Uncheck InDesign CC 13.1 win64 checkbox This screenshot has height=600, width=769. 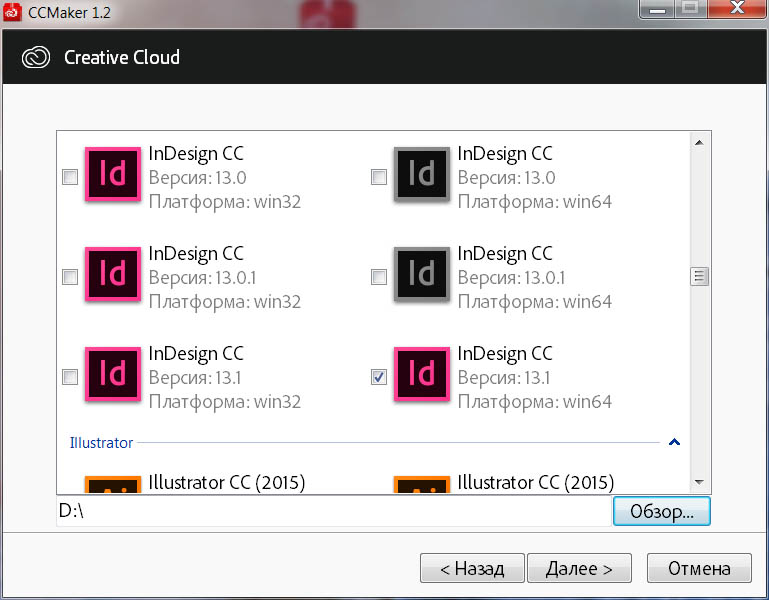click(x=379, y=377)
